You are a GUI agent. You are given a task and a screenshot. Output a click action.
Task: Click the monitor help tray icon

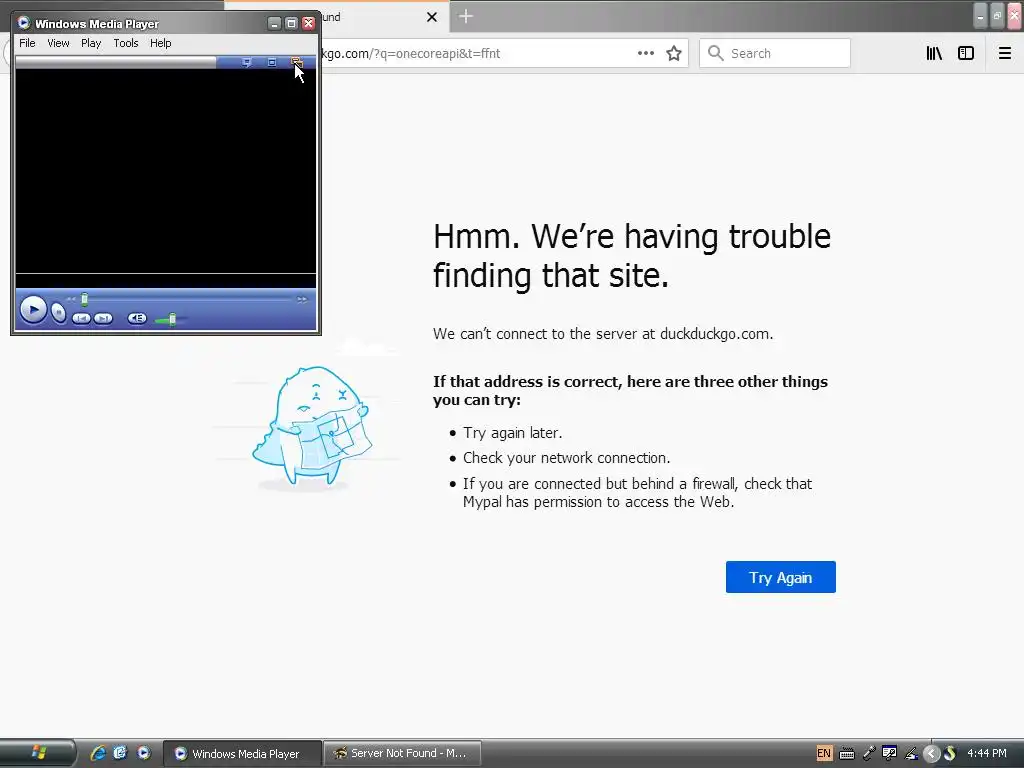tap(889, 753)
